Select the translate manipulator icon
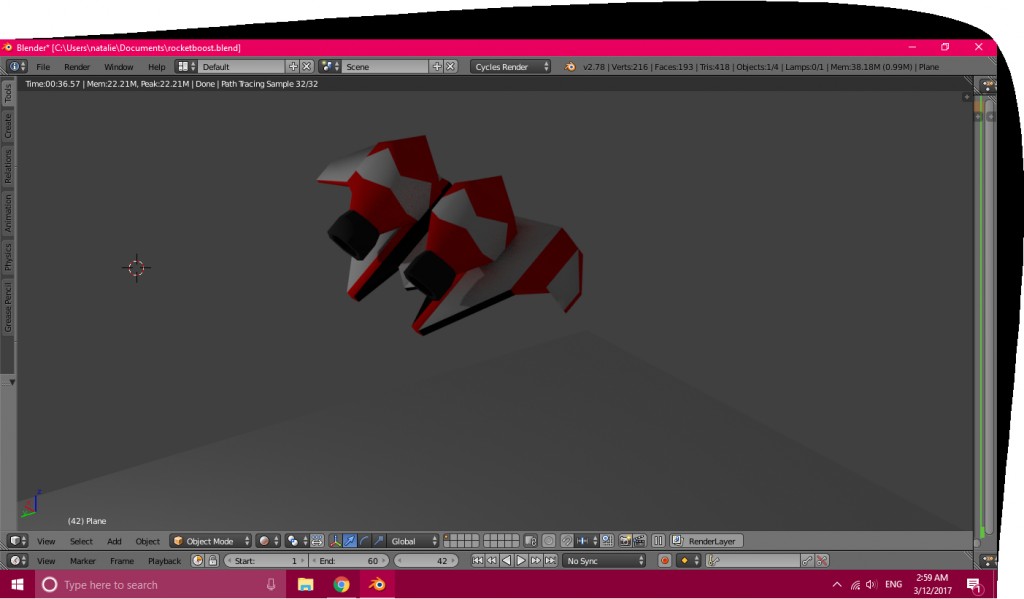1024x599 pixels. [350, 540]
